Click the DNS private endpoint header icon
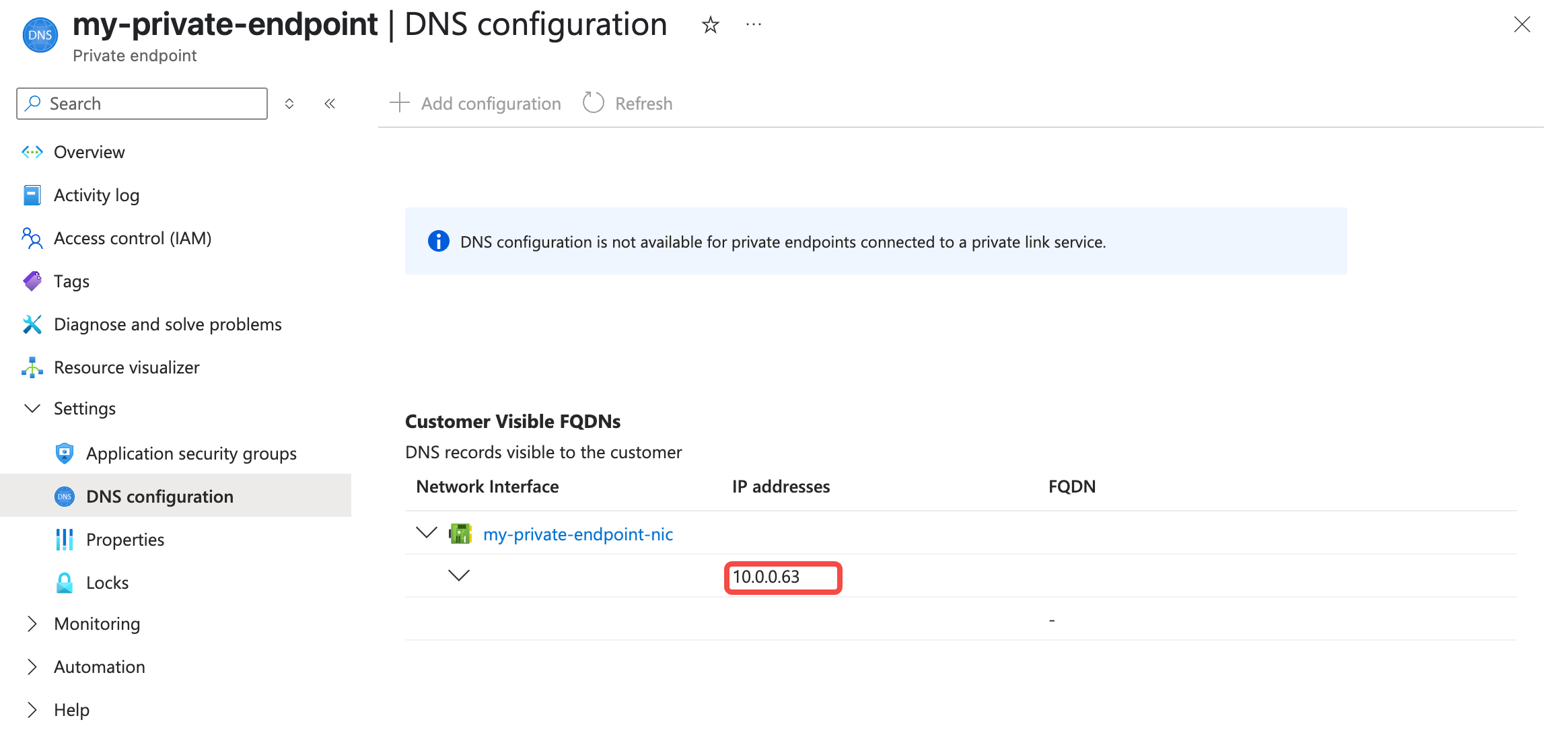1568x755 pixels. pos(40,35)
